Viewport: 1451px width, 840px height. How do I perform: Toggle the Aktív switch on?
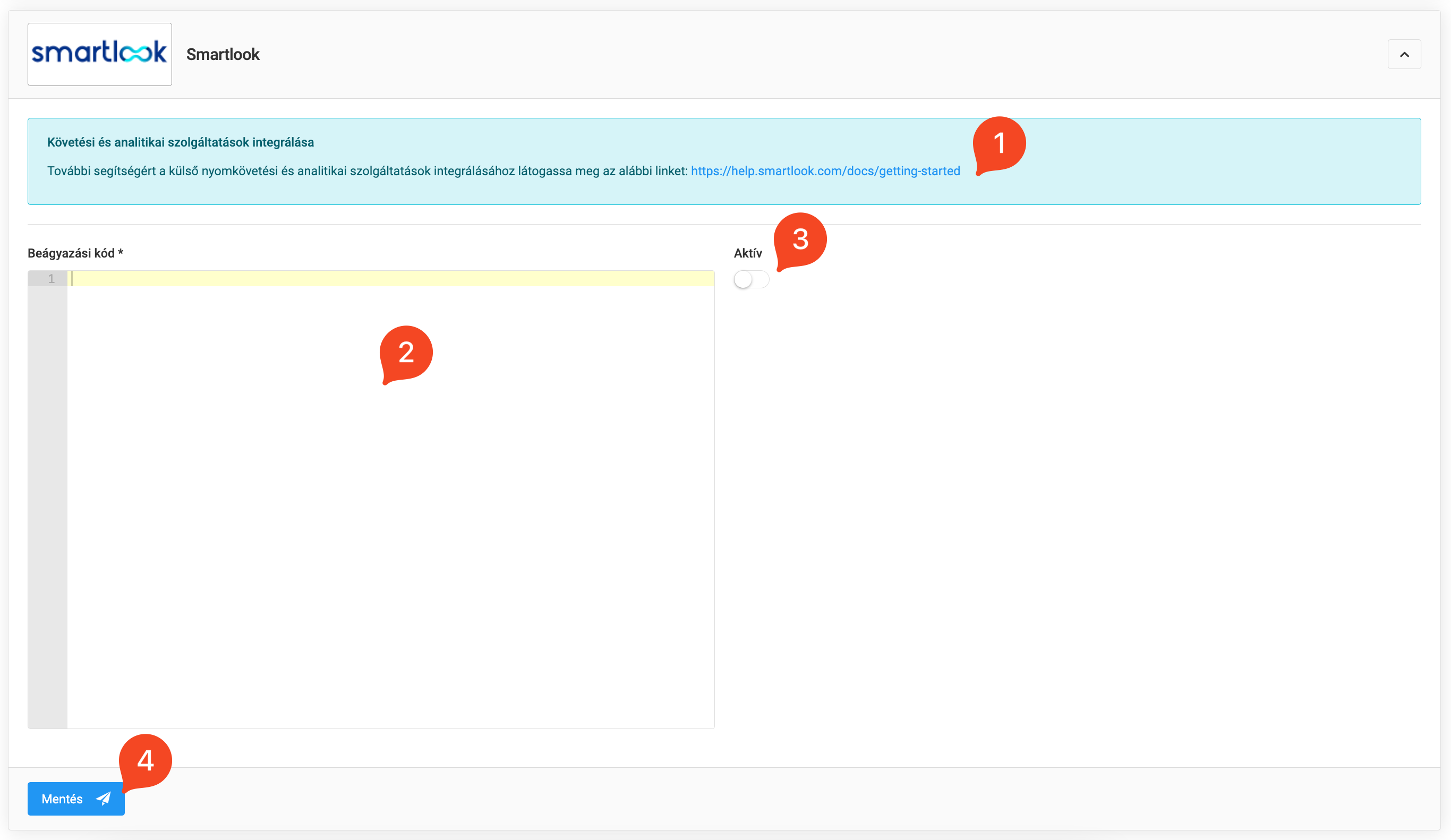click(752, 280)
